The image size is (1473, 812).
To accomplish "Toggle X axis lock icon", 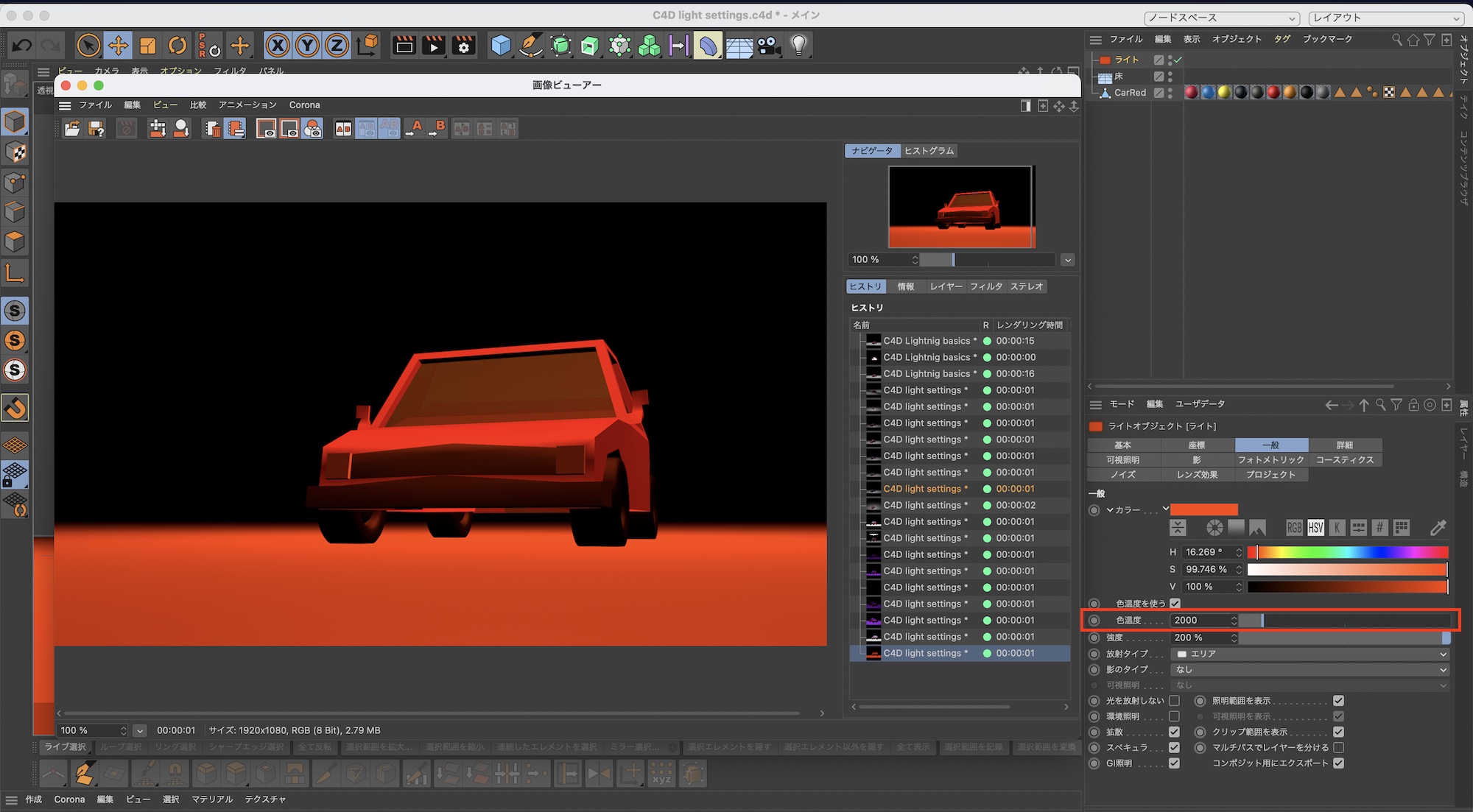I will pos(278,46).
